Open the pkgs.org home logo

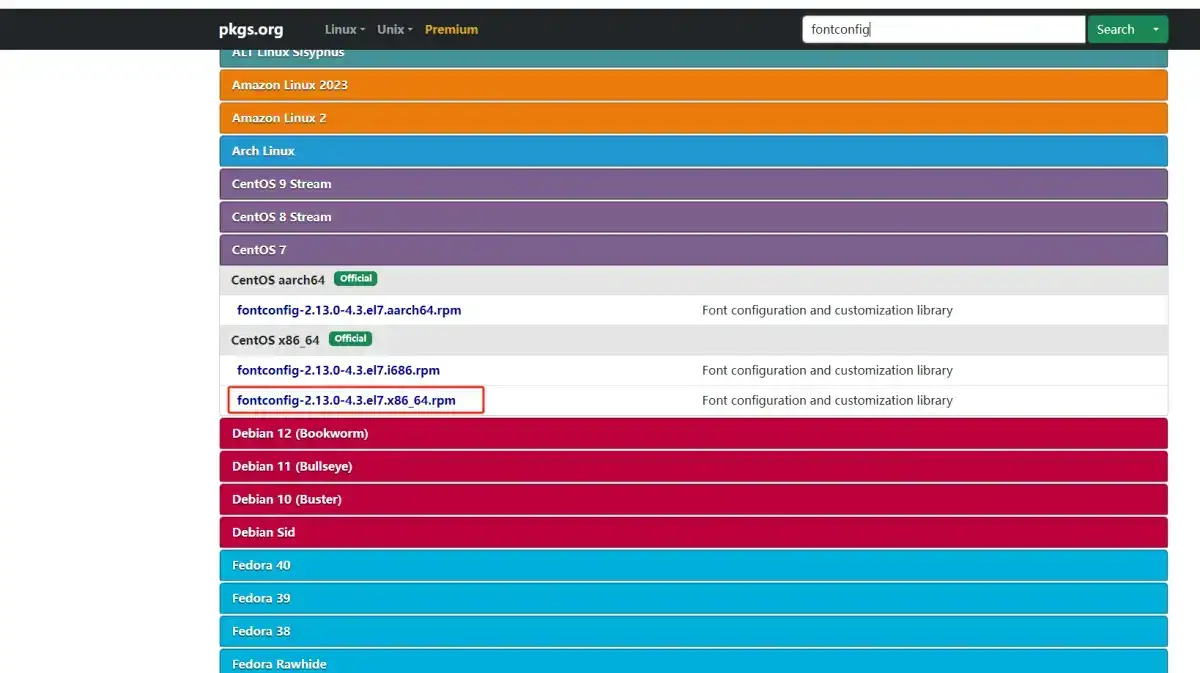[x=250, y=29]
